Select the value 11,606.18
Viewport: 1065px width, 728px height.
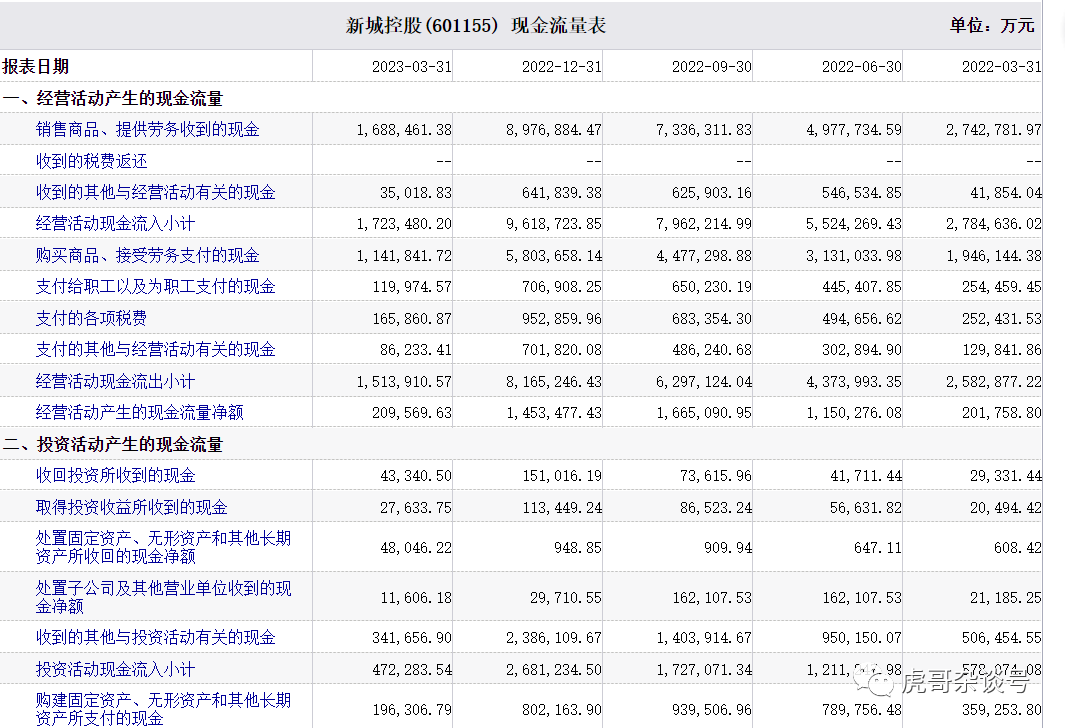click(416, 598)
